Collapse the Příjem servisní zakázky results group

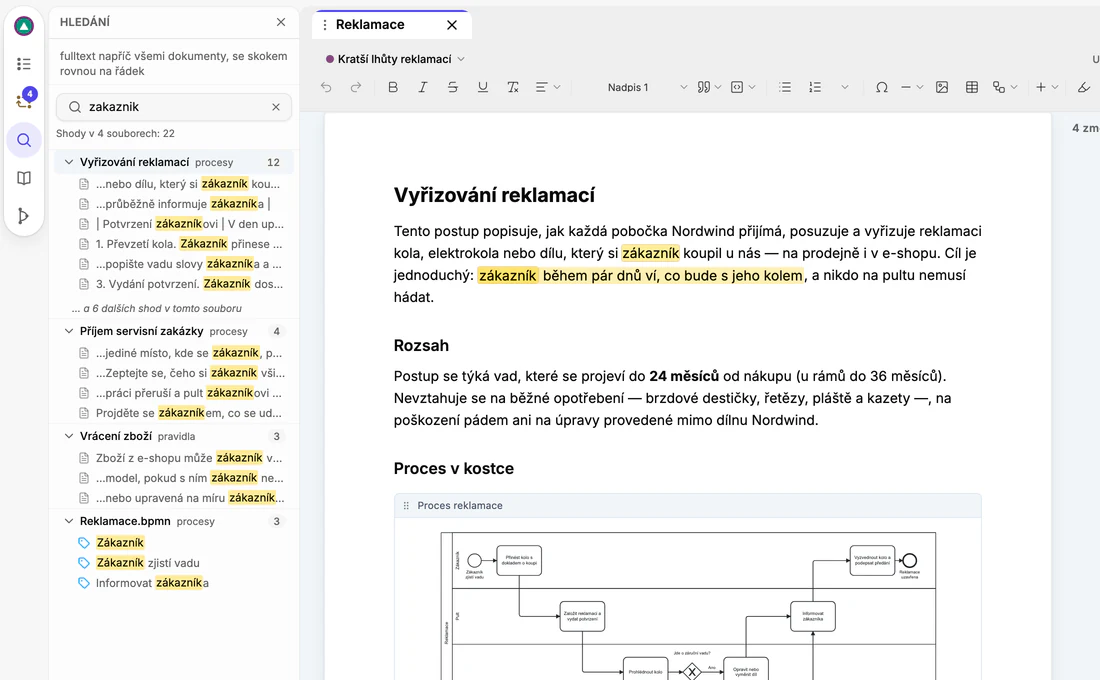coord(69,331)
